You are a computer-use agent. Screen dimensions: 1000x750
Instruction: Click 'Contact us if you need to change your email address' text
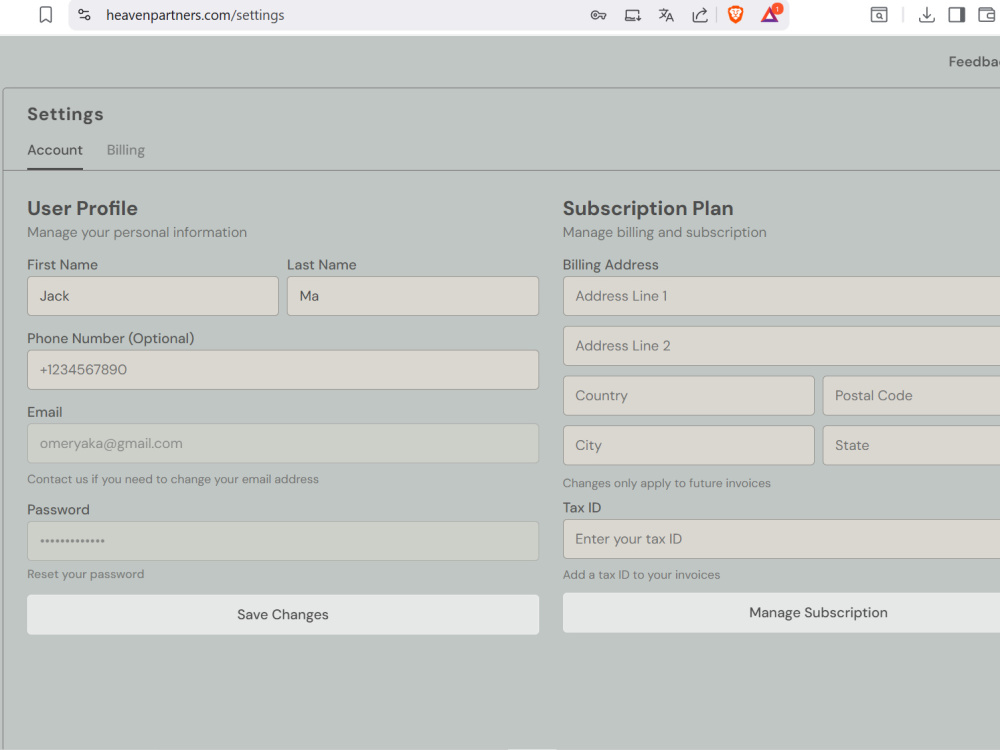click(173, 479)
